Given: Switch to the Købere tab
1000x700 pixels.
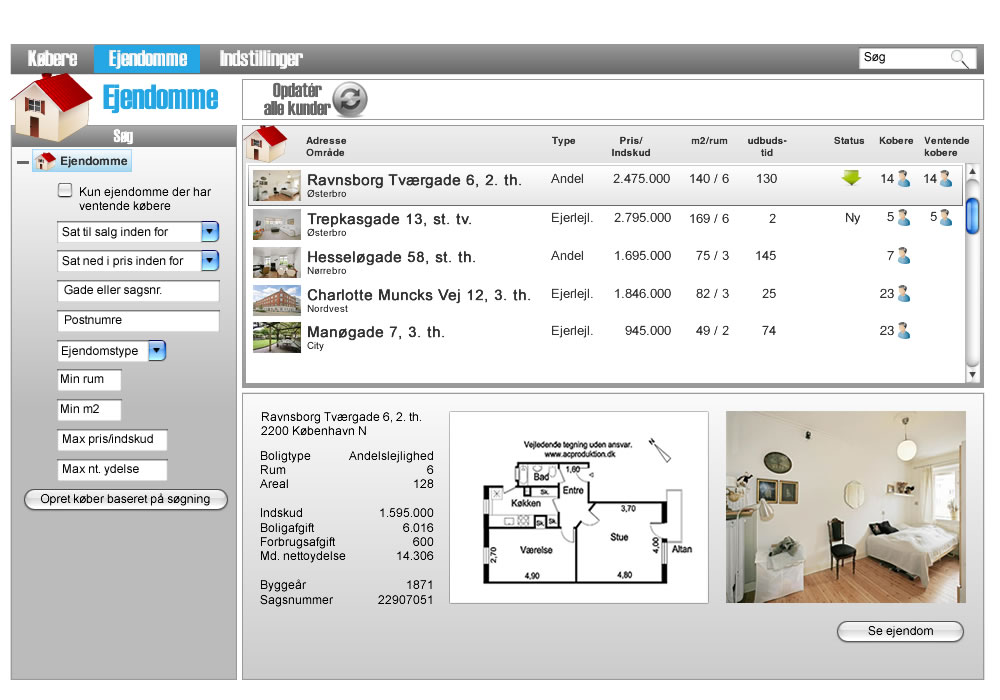Looking at the screenshot, I should [52, 59].
